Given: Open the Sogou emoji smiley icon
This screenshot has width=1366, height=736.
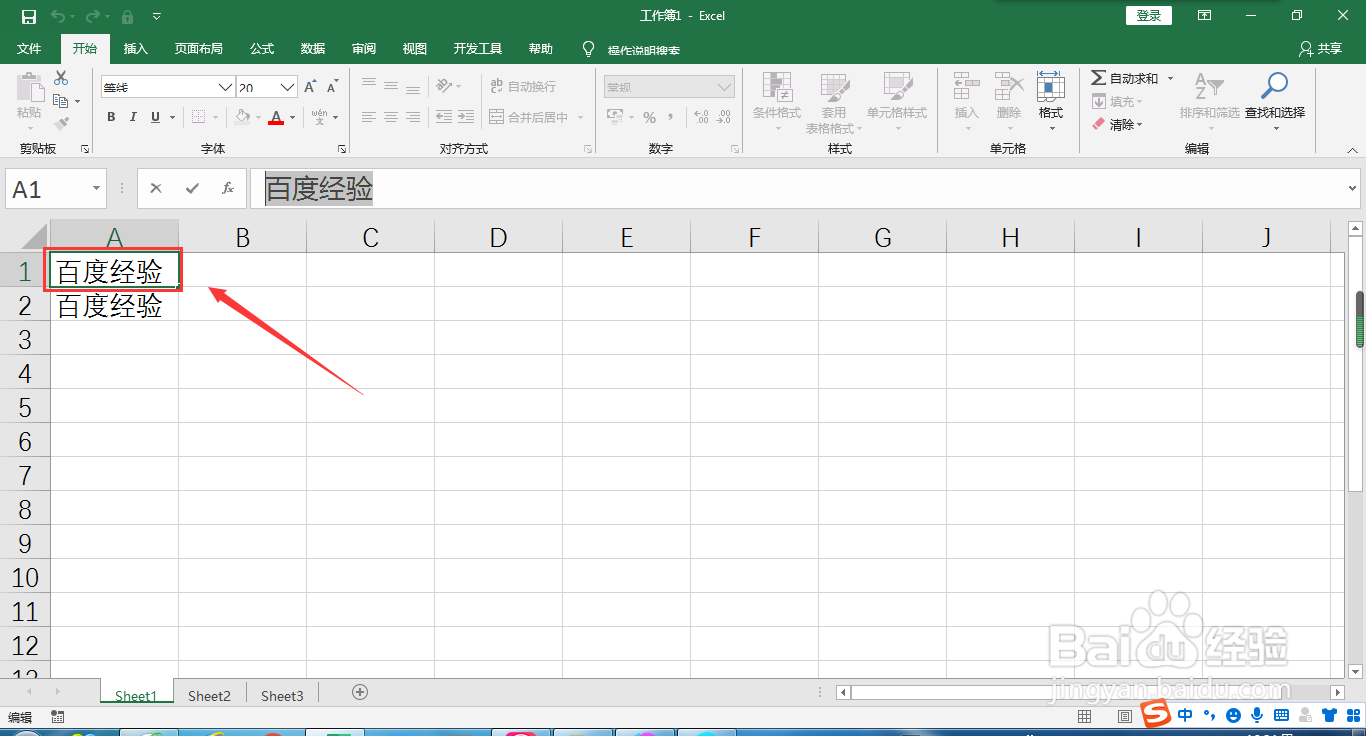Looking at the screenshot, I should 1233,715.
